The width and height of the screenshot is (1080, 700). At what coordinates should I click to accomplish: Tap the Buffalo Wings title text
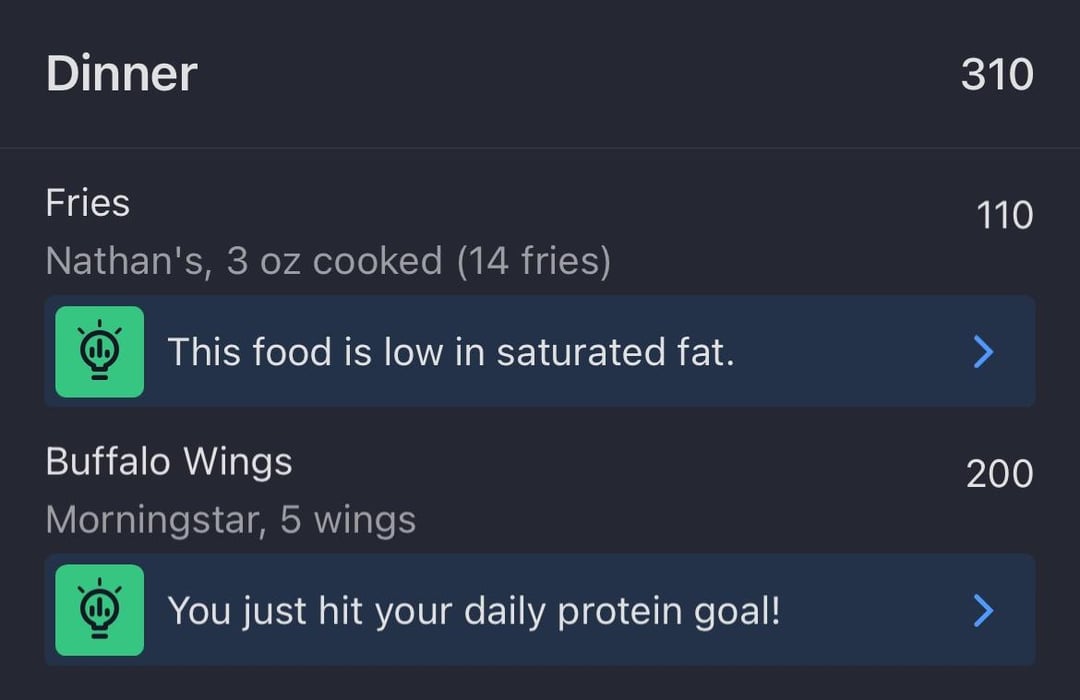(169, 461)
